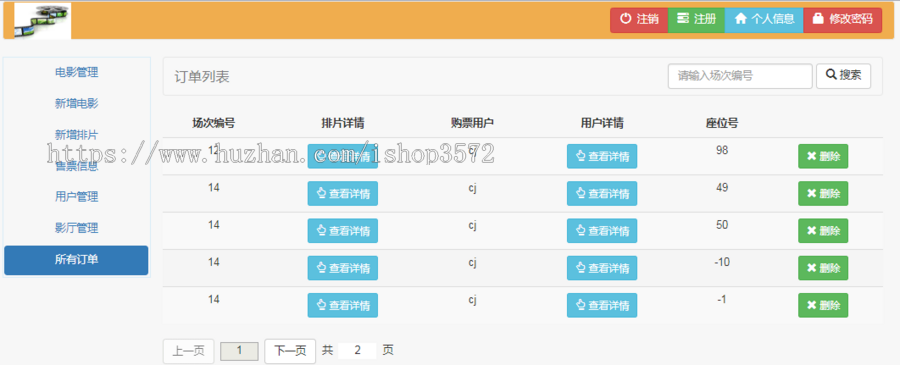The image size is (900, 365).
Task: Click user cj in seat -10 row
Action: coord(472,262)
